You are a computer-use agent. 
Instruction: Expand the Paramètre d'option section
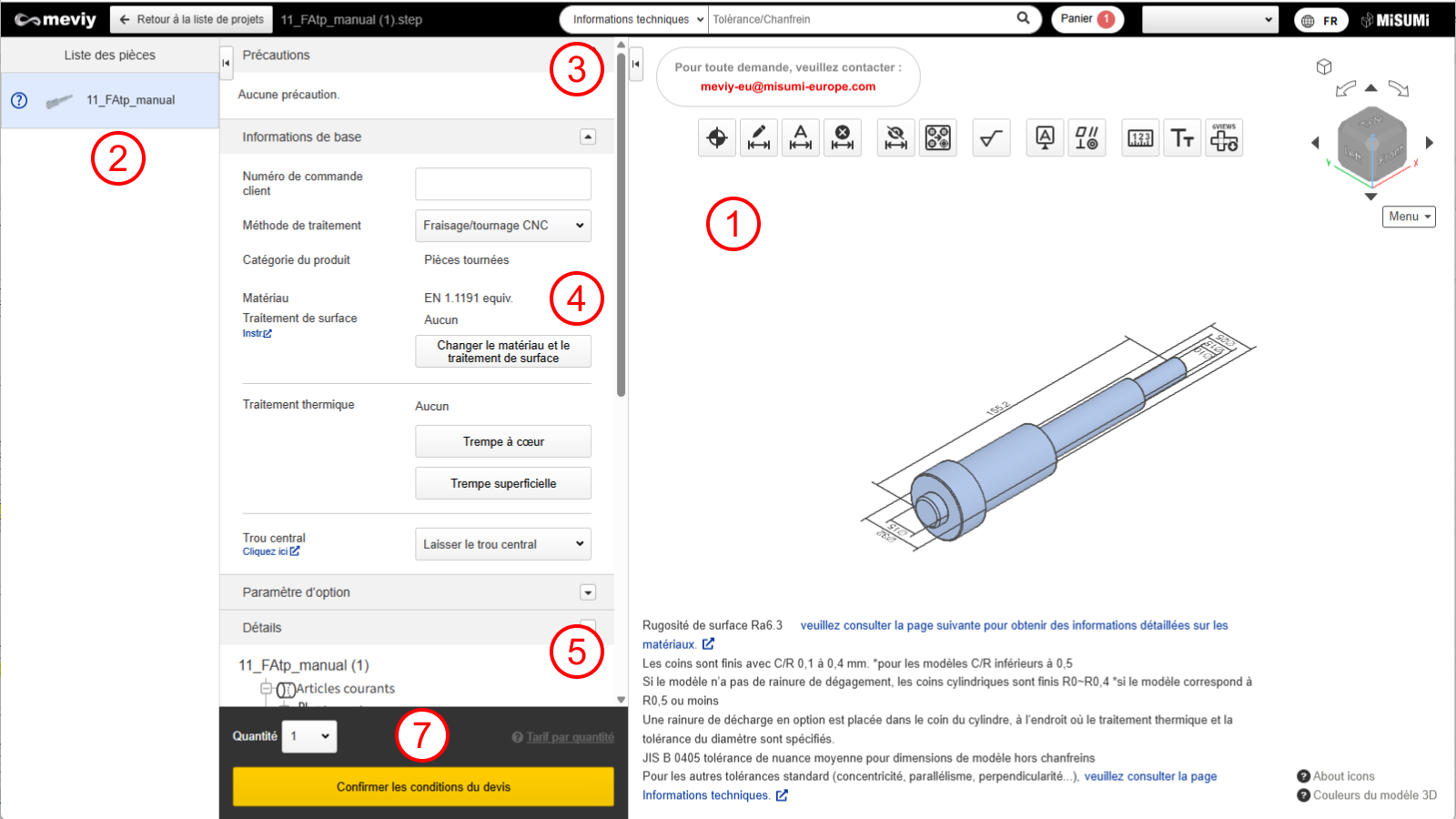coord(588,592)
